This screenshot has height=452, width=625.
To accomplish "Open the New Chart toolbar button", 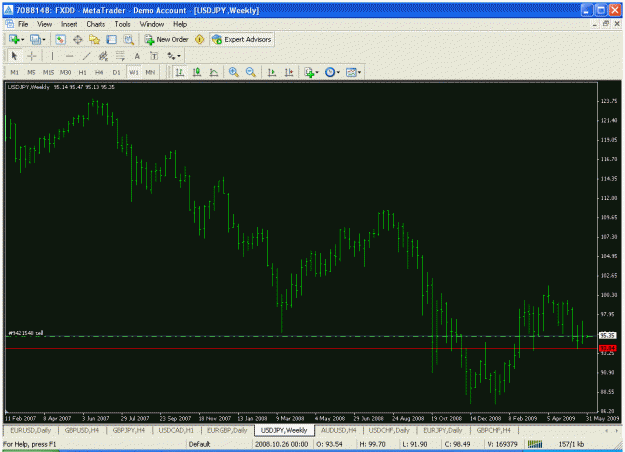I will click(x=14, y=39).
